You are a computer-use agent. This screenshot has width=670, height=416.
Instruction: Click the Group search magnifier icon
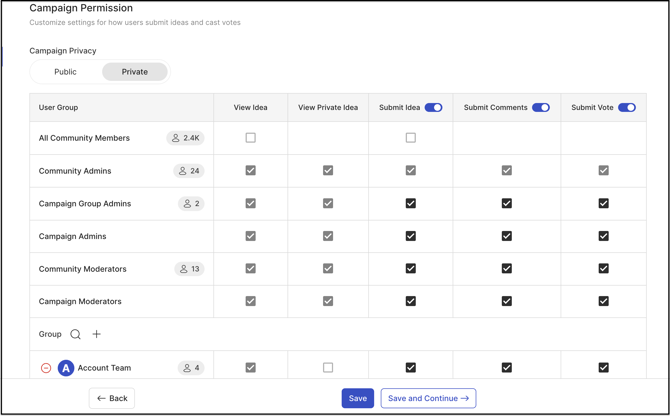click(x=75, y=334)
